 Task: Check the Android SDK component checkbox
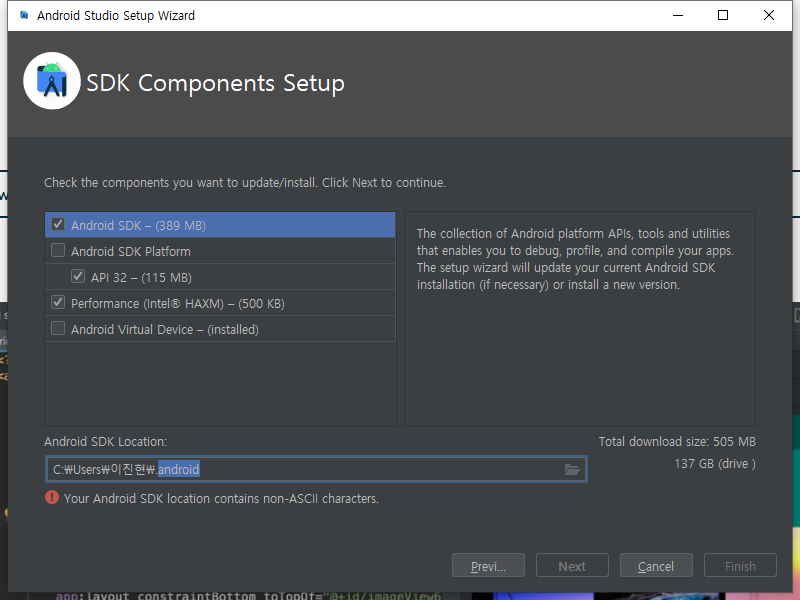(x=58, y=224)
